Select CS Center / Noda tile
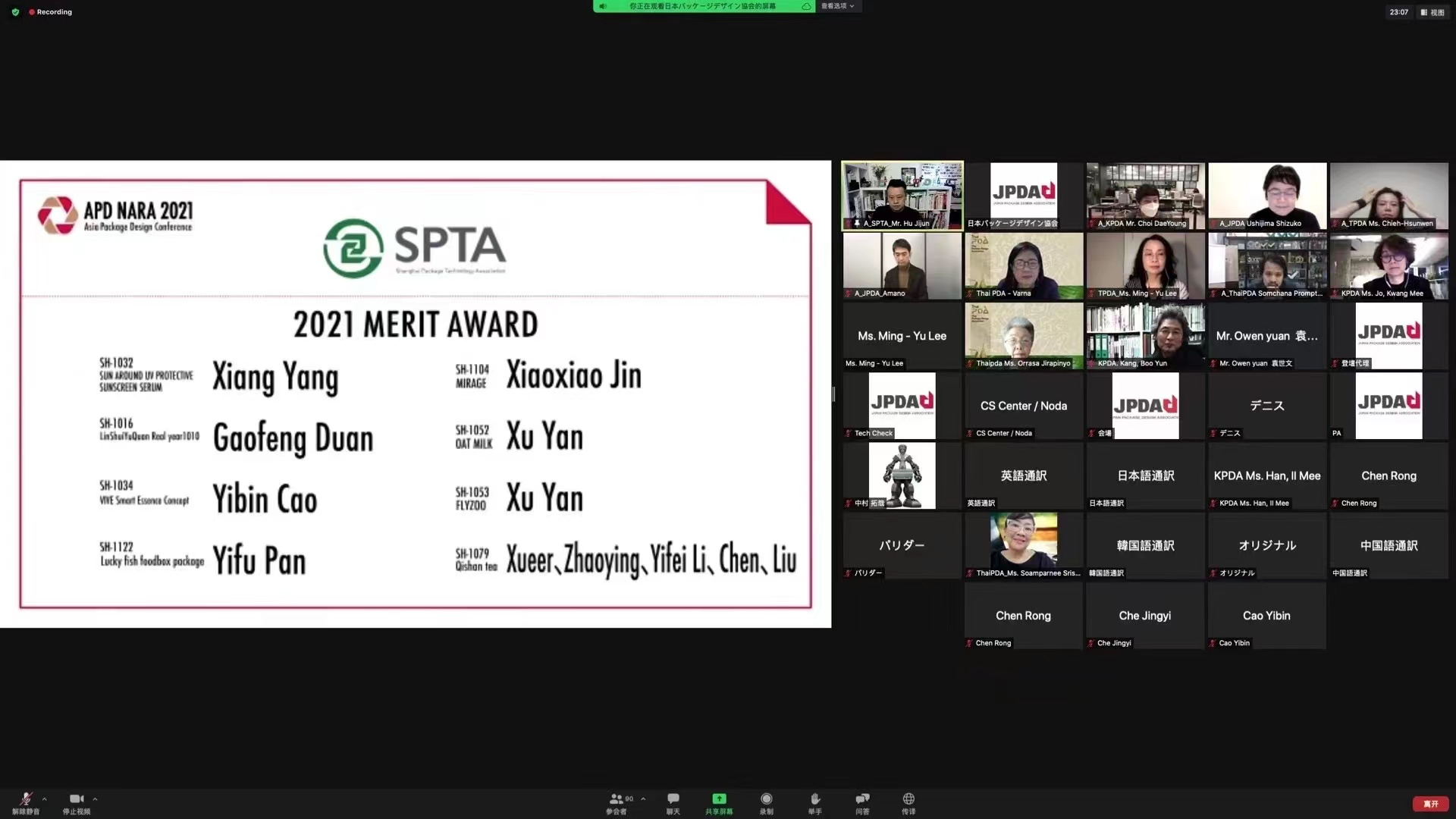 1024,406
